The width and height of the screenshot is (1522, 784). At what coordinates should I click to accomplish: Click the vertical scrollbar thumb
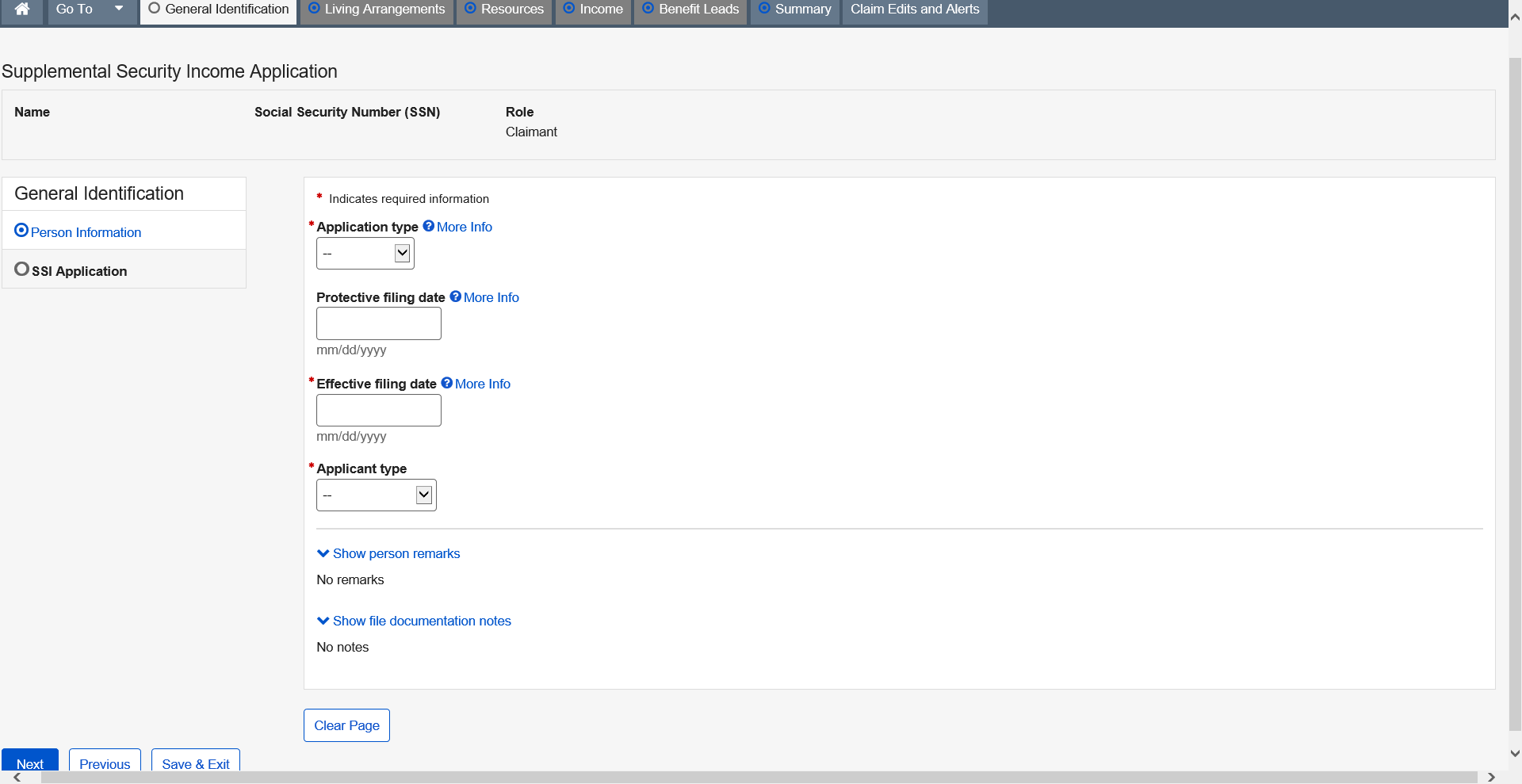(1515, 394)
